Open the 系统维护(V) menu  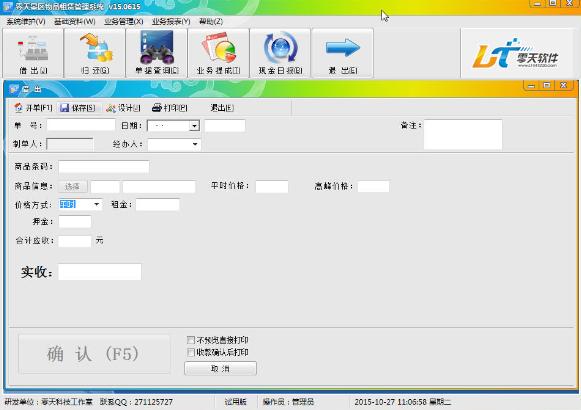(x=26, y=21)
